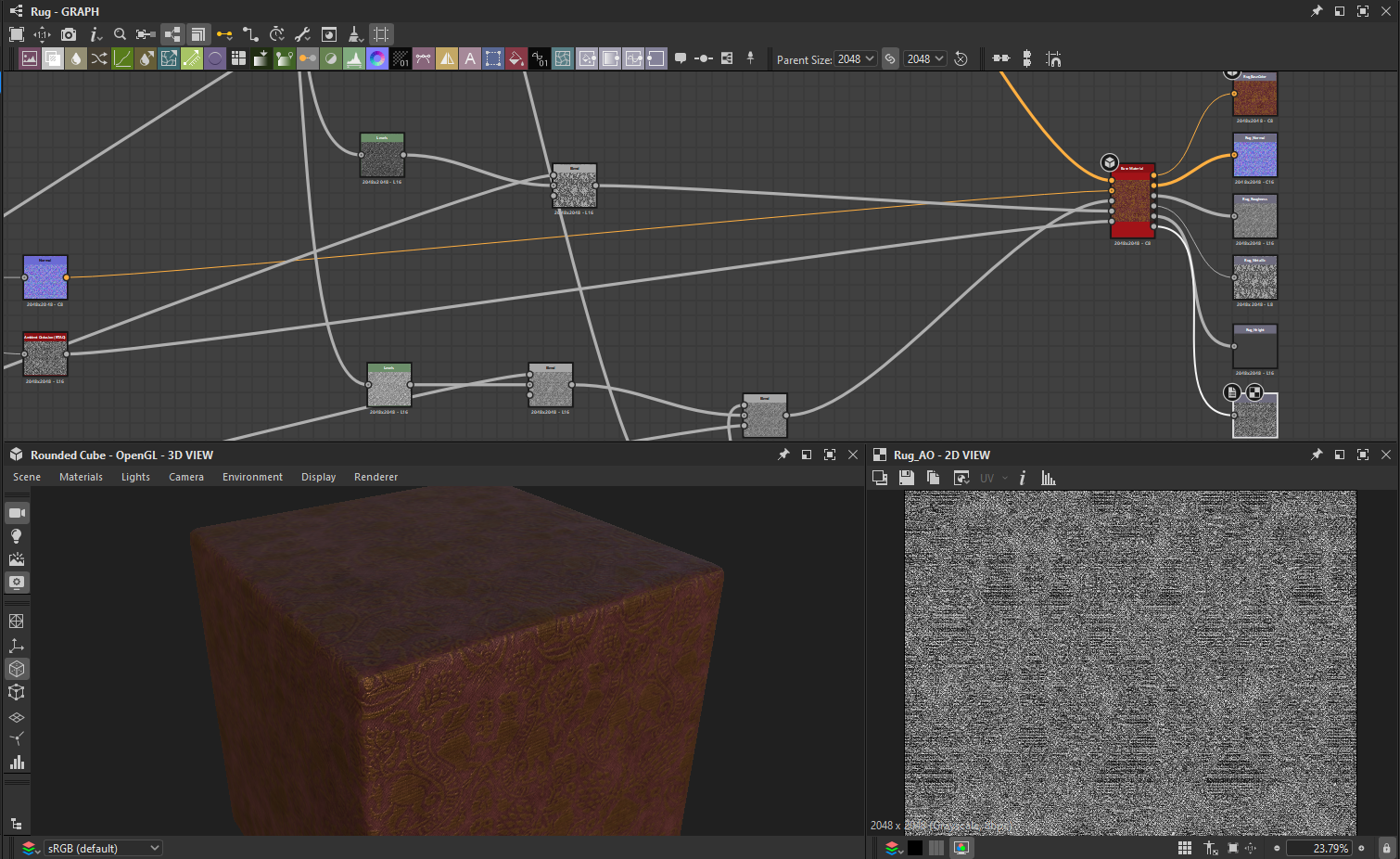Open the Display menu in 3D View

click(x=318, y=477)
